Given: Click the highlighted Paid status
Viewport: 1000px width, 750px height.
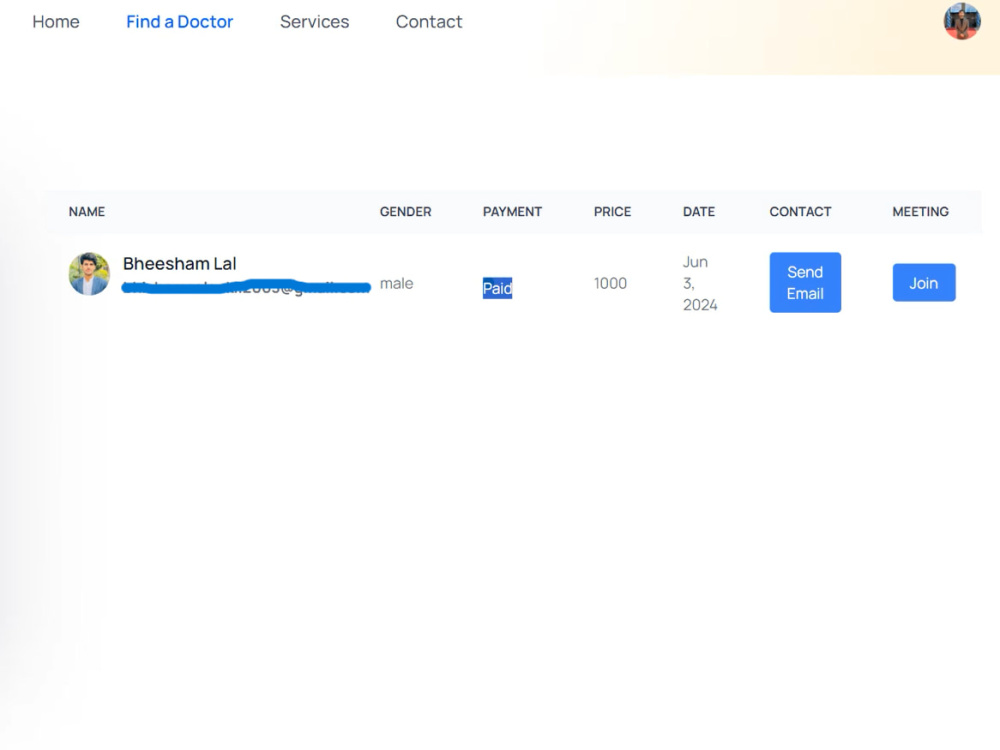Looking at the screenshot, I should [497, 288].
